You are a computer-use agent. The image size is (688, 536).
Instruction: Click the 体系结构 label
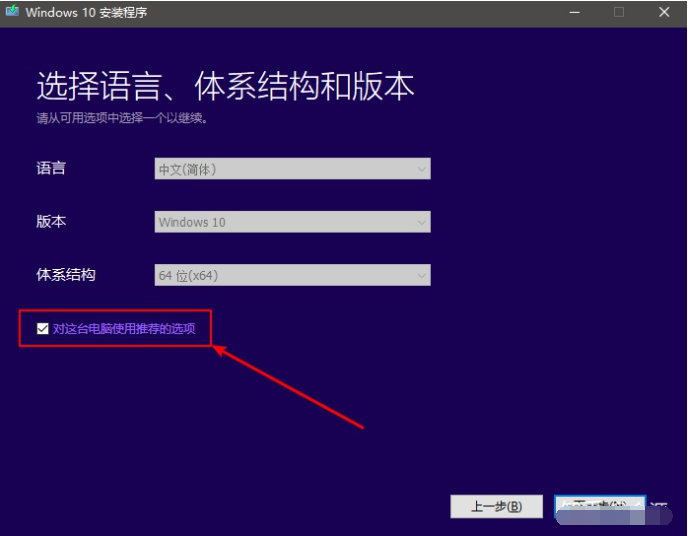[66, 275]
